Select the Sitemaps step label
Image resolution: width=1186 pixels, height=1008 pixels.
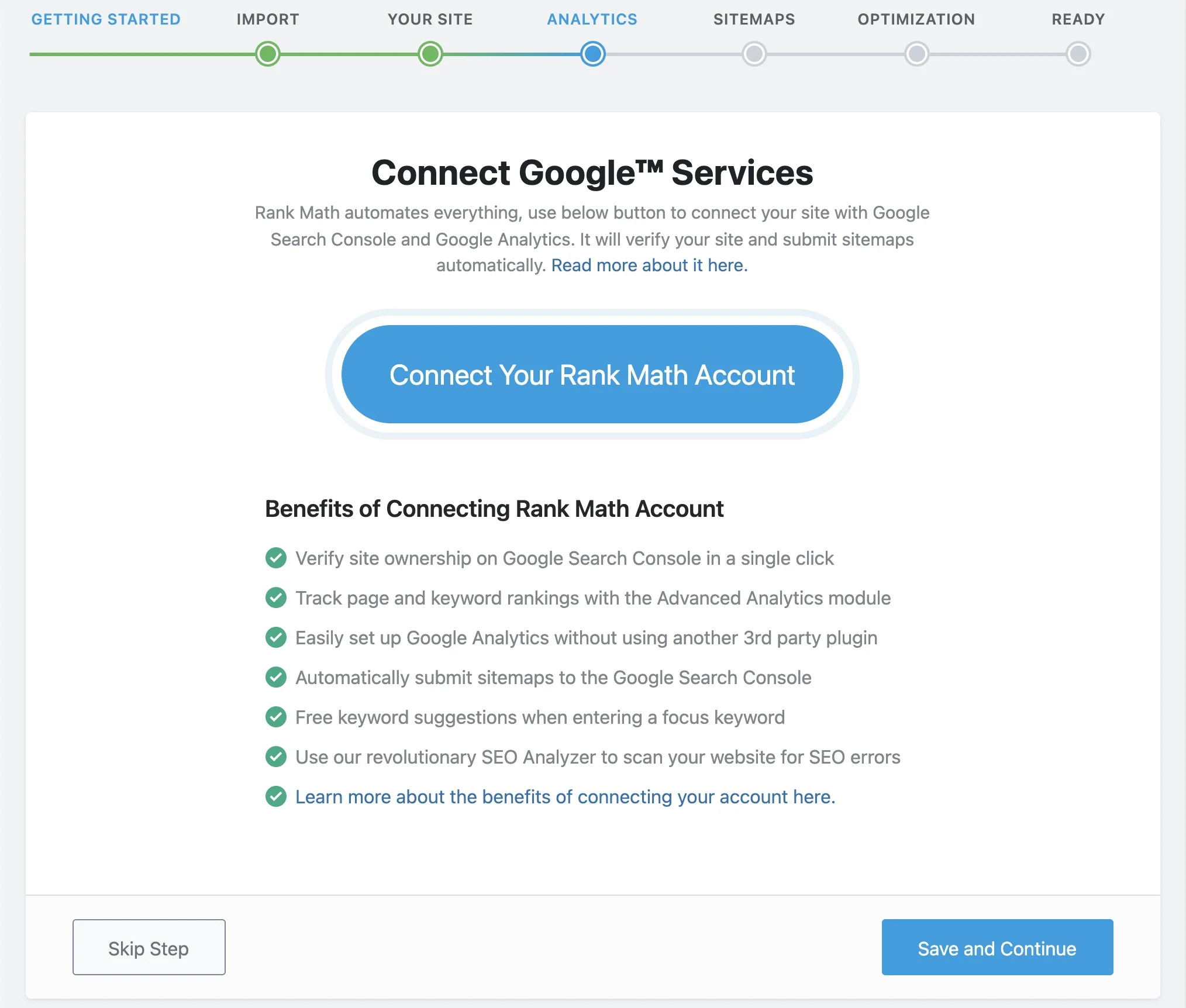pyautogui.click(x=754, y=19)
